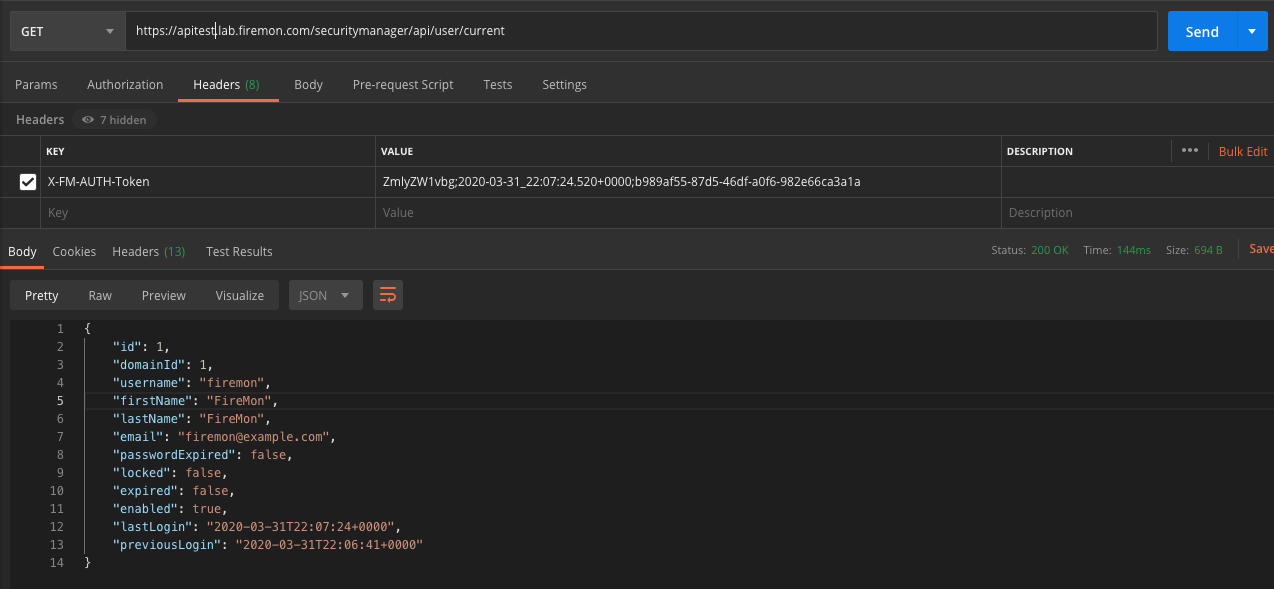The image size is (1274, 589).
Task: Click the "username": "firemon" line
Action: pyautogui.click(x=192, y=383)
